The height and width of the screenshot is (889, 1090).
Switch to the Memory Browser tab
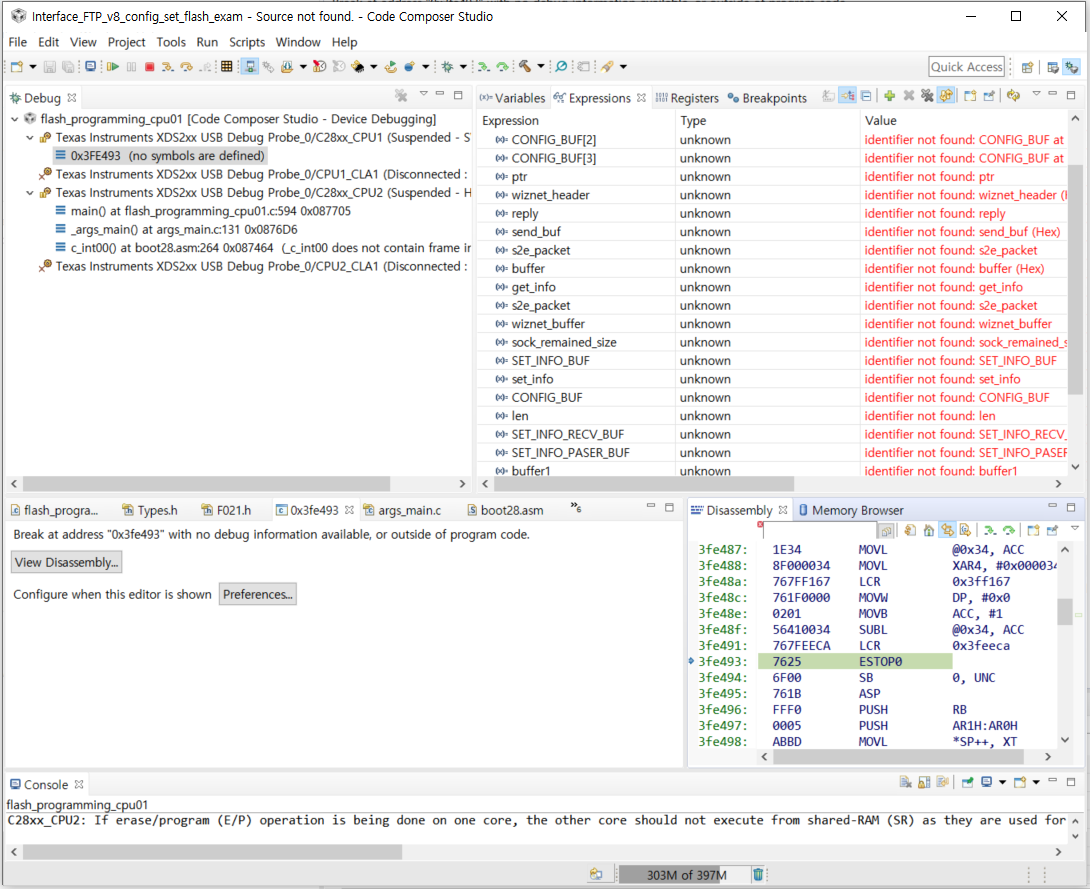coord(850,510)
